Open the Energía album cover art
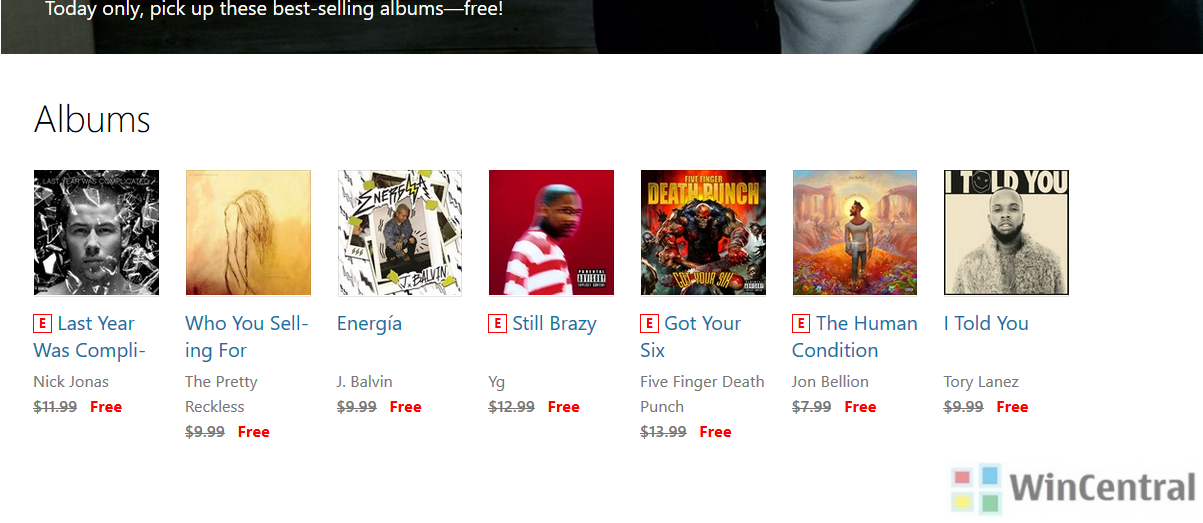 point(400,233)
